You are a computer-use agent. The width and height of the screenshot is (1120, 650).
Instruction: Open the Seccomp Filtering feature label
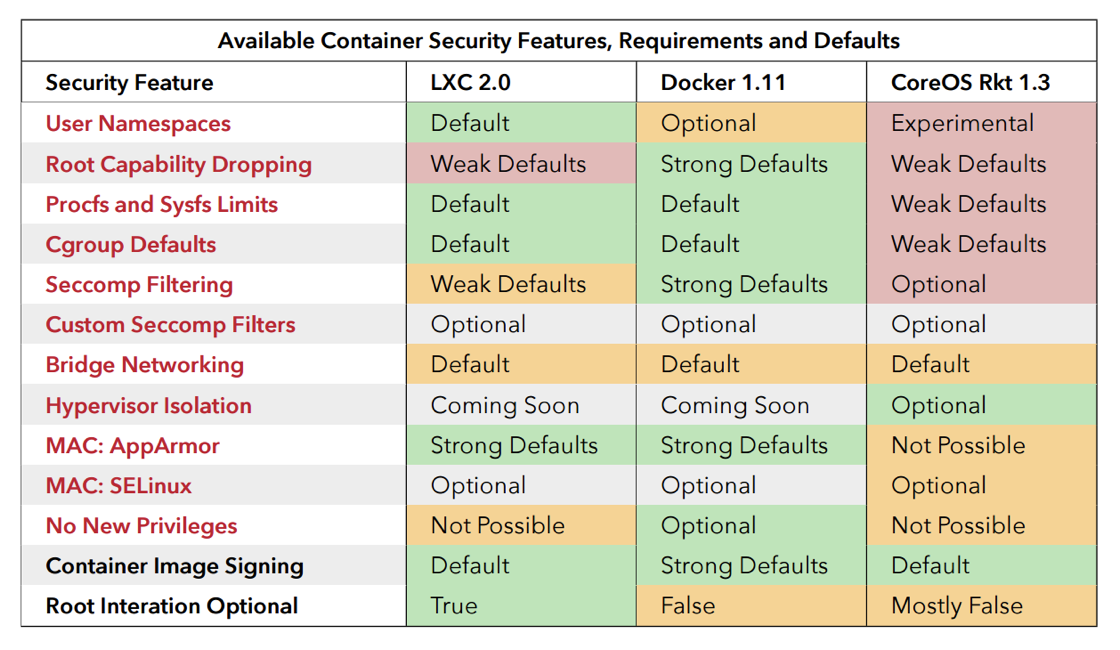[x=139, y=284]
